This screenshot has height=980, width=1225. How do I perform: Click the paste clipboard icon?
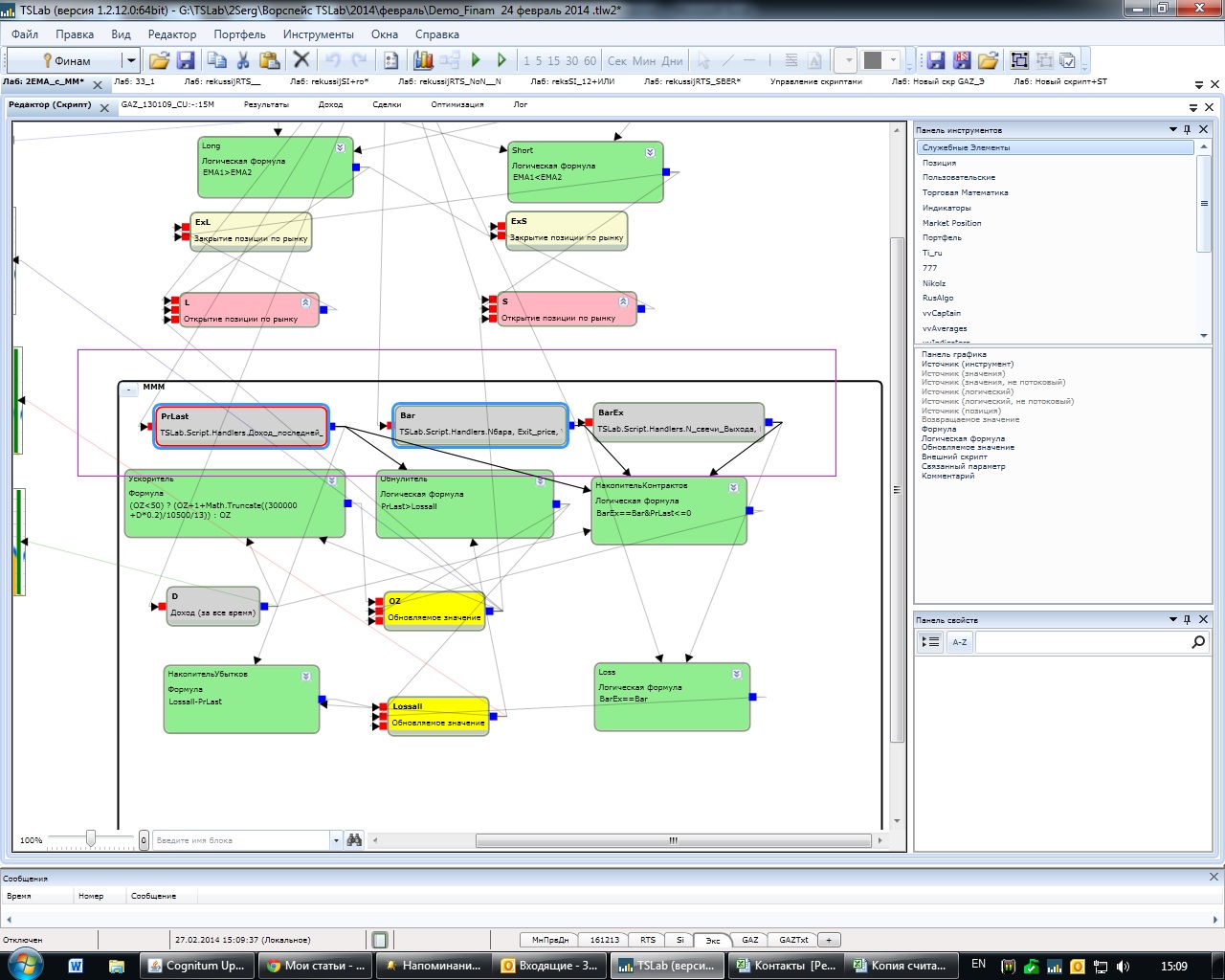point(269,60)
